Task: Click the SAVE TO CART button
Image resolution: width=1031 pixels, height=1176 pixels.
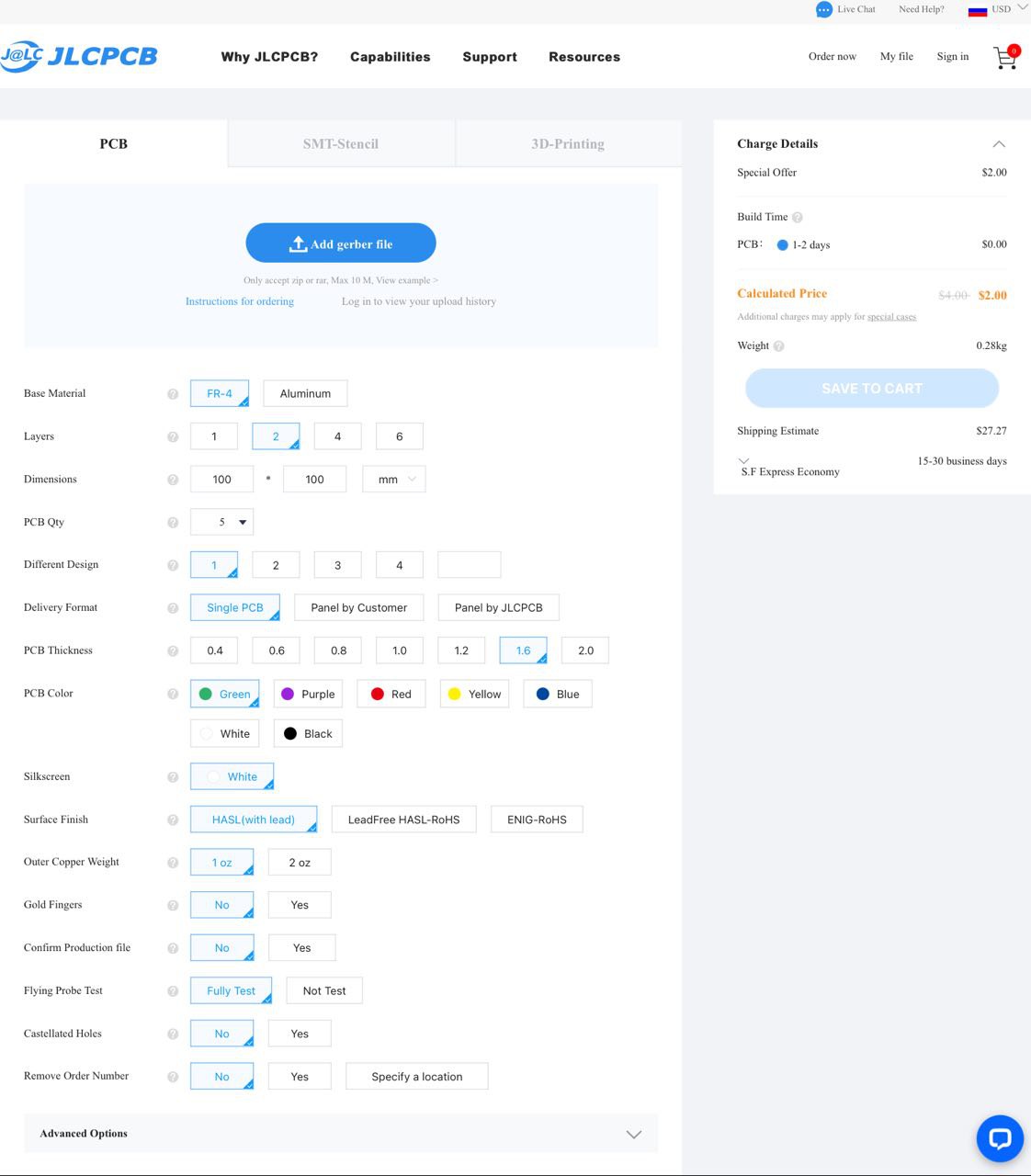Action: coord(872,389)
